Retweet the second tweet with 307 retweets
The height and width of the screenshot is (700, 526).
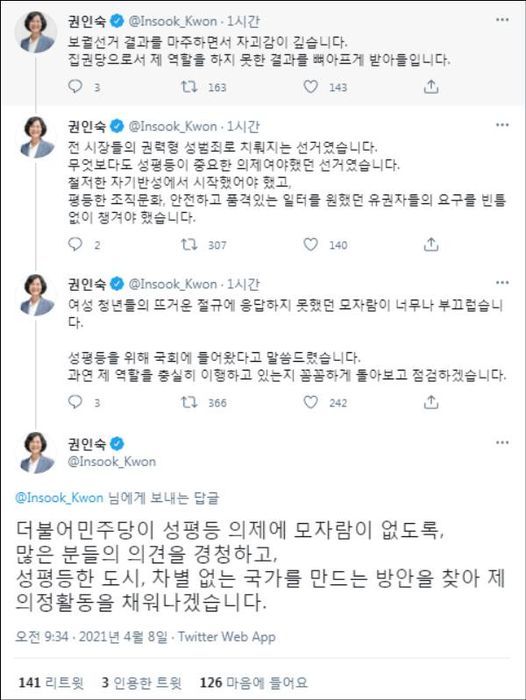tap(188, 244)
